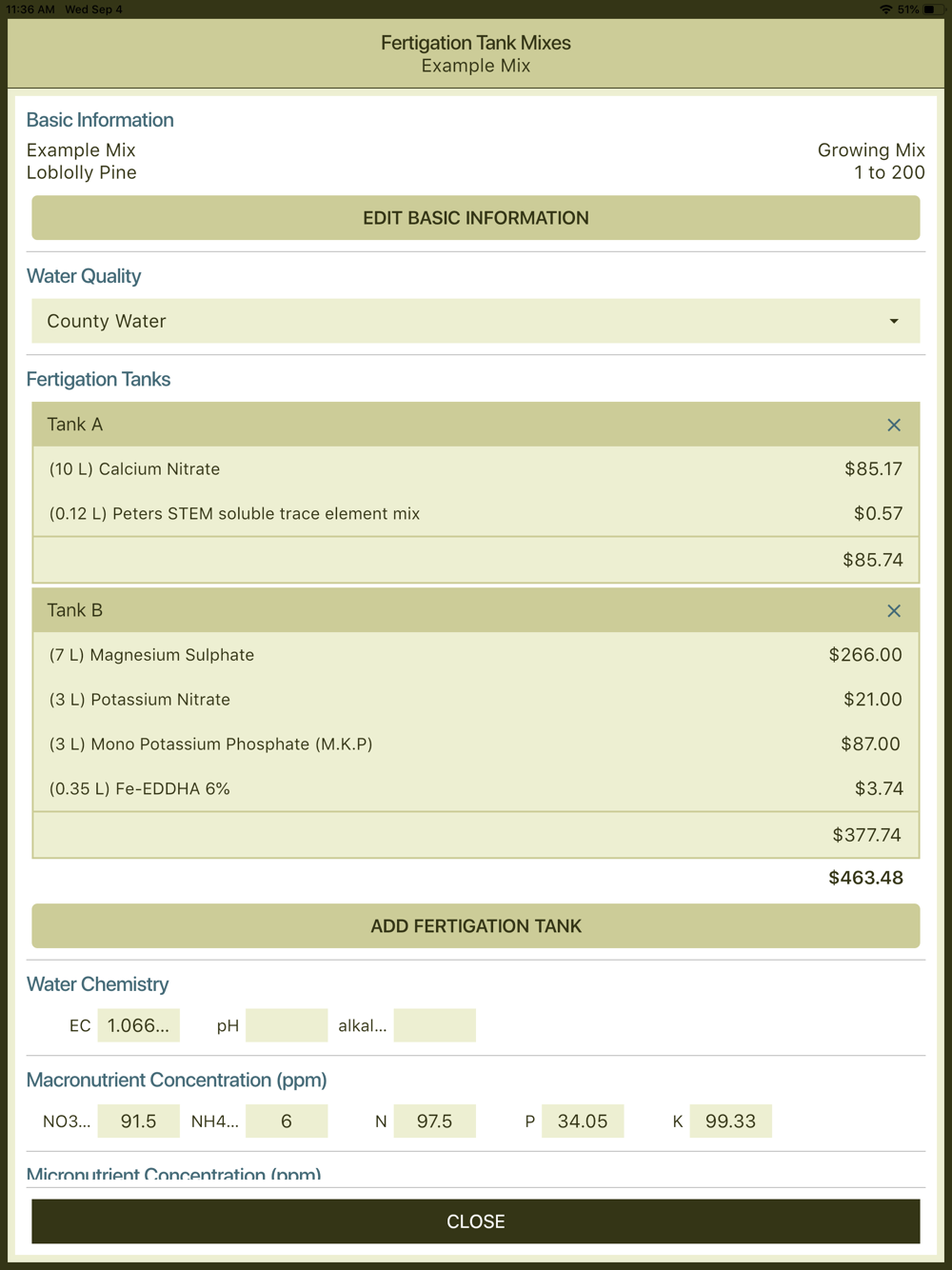Select the Mono Potassium Phosphate row

click(475, 744)
